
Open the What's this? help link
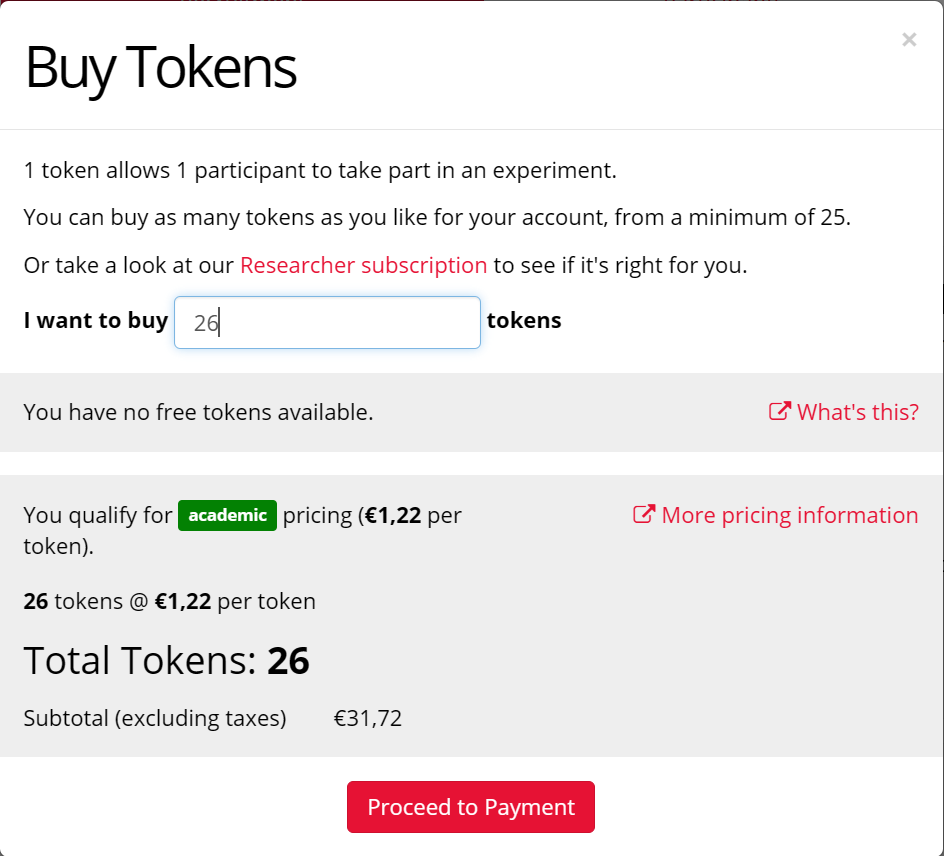point(857,412)
